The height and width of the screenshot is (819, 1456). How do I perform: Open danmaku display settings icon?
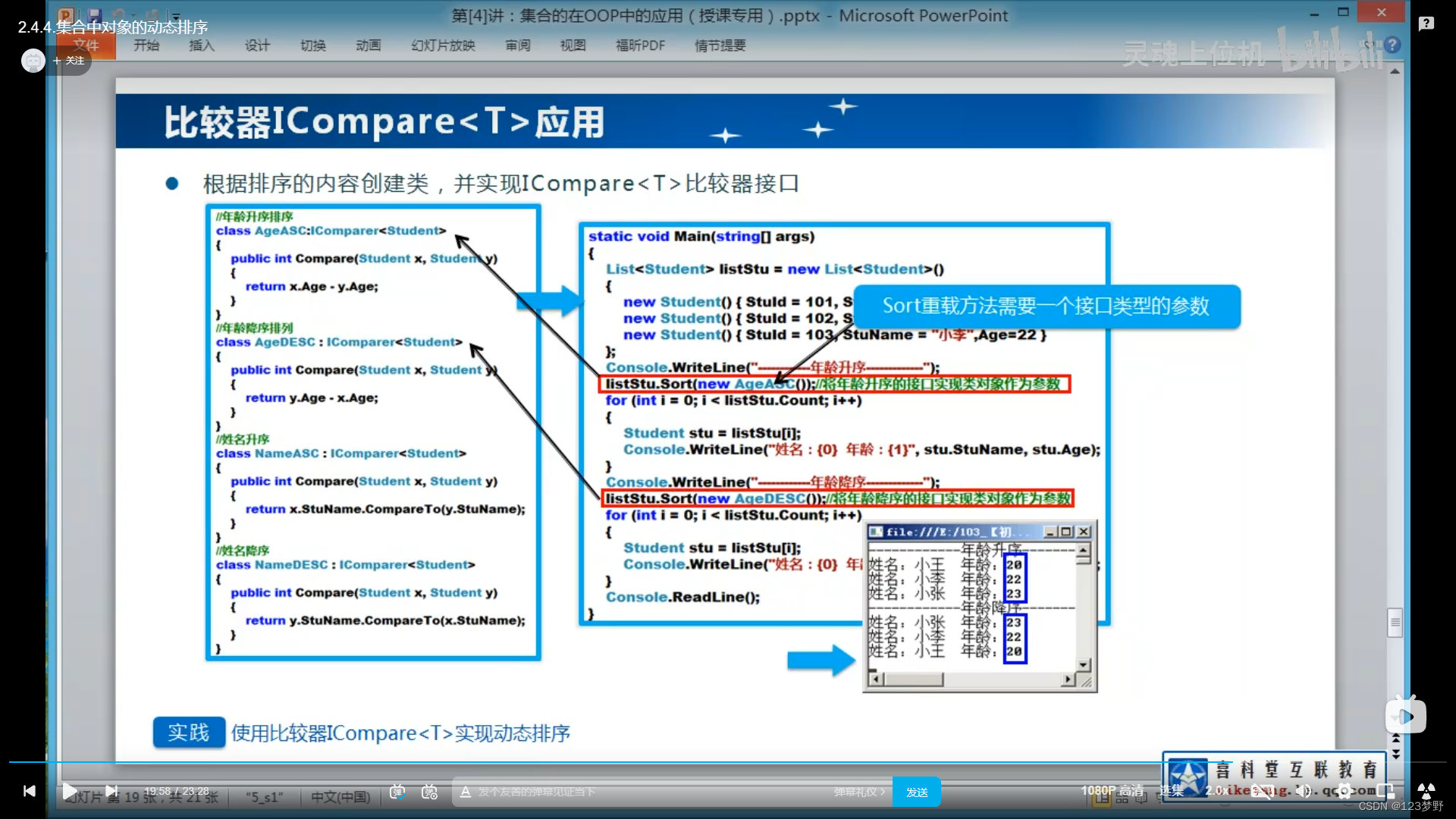[x=430, y=792]
